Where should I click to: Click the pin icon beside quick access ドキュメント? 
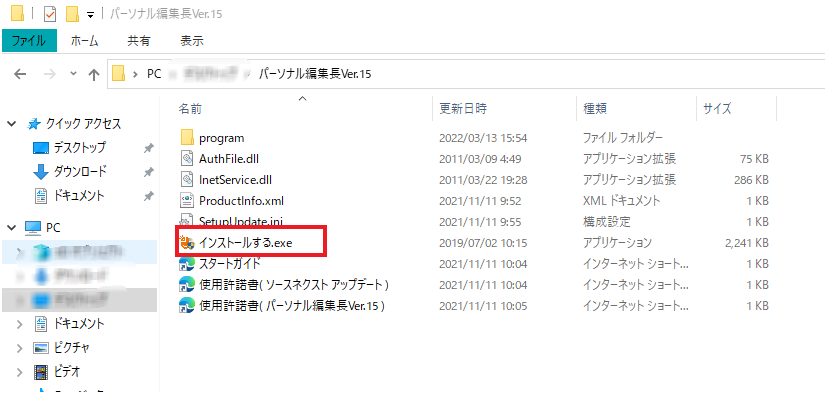(149, 196)
